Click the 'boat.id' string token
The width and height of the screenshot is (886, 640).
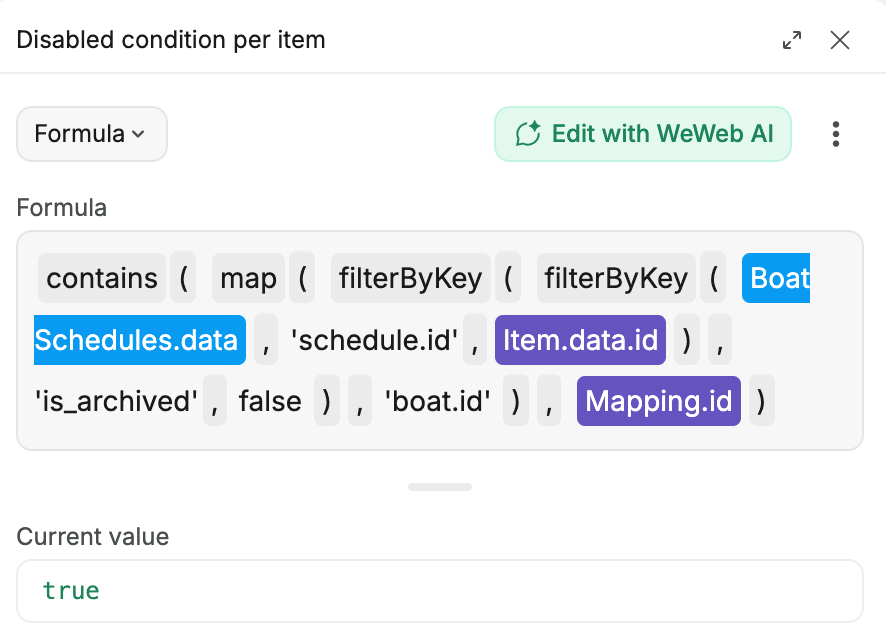tap(438, 402)
